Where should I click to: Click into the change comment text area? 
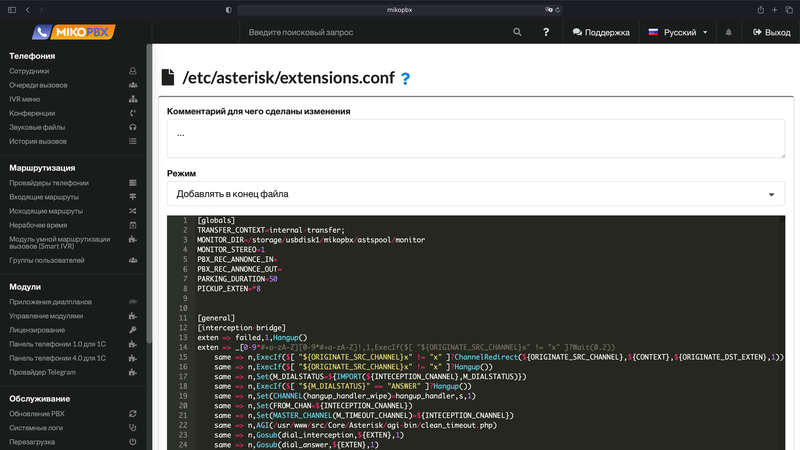[476, 139]
